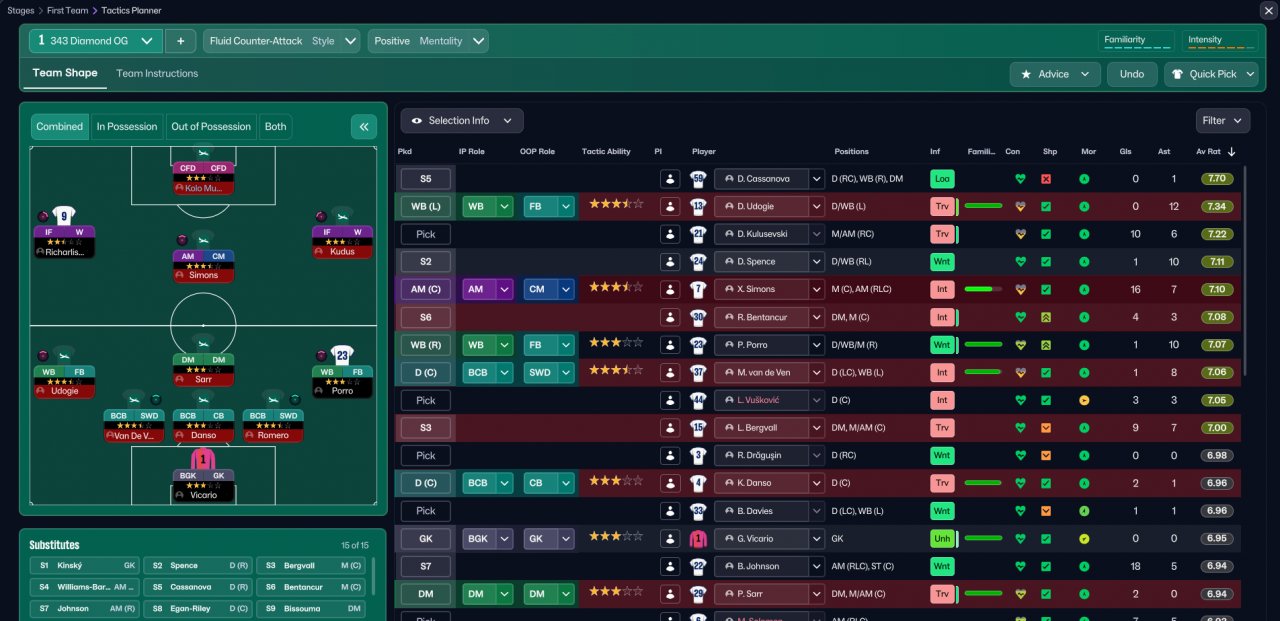
Task: Open the Selection Info dropdown
Action: pyautogui.click(x=462, y=121)
